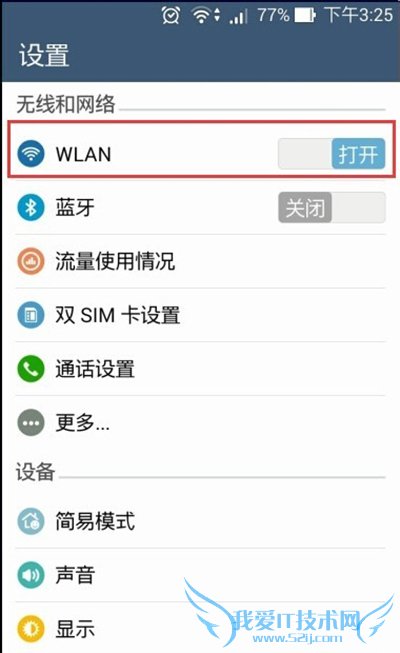Tap the sound speaker icon

(x=31, y=575)
